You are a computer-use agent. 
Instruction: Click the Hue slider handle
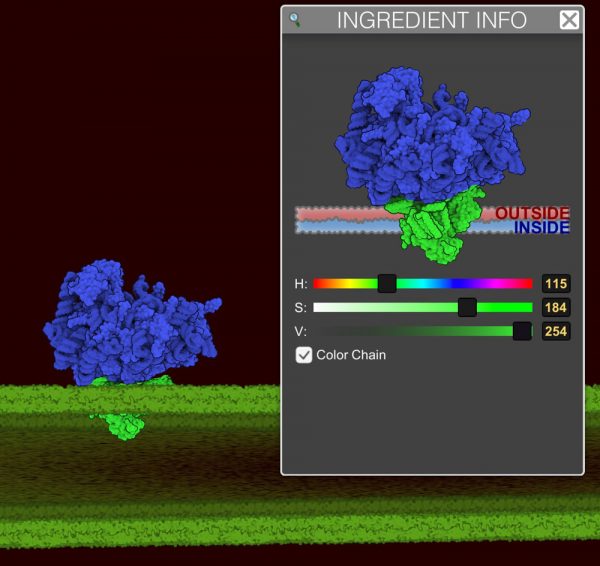click(x=387, y=283)
